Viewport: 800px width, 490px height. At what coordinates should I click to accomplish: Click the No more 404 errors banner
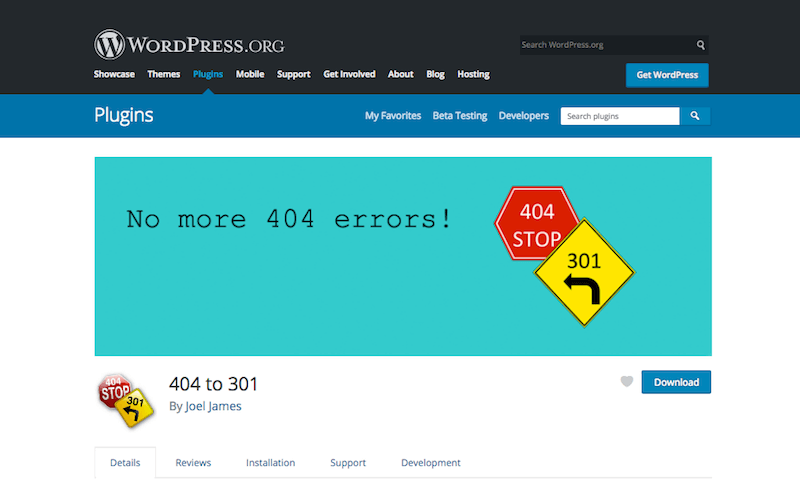403,256
